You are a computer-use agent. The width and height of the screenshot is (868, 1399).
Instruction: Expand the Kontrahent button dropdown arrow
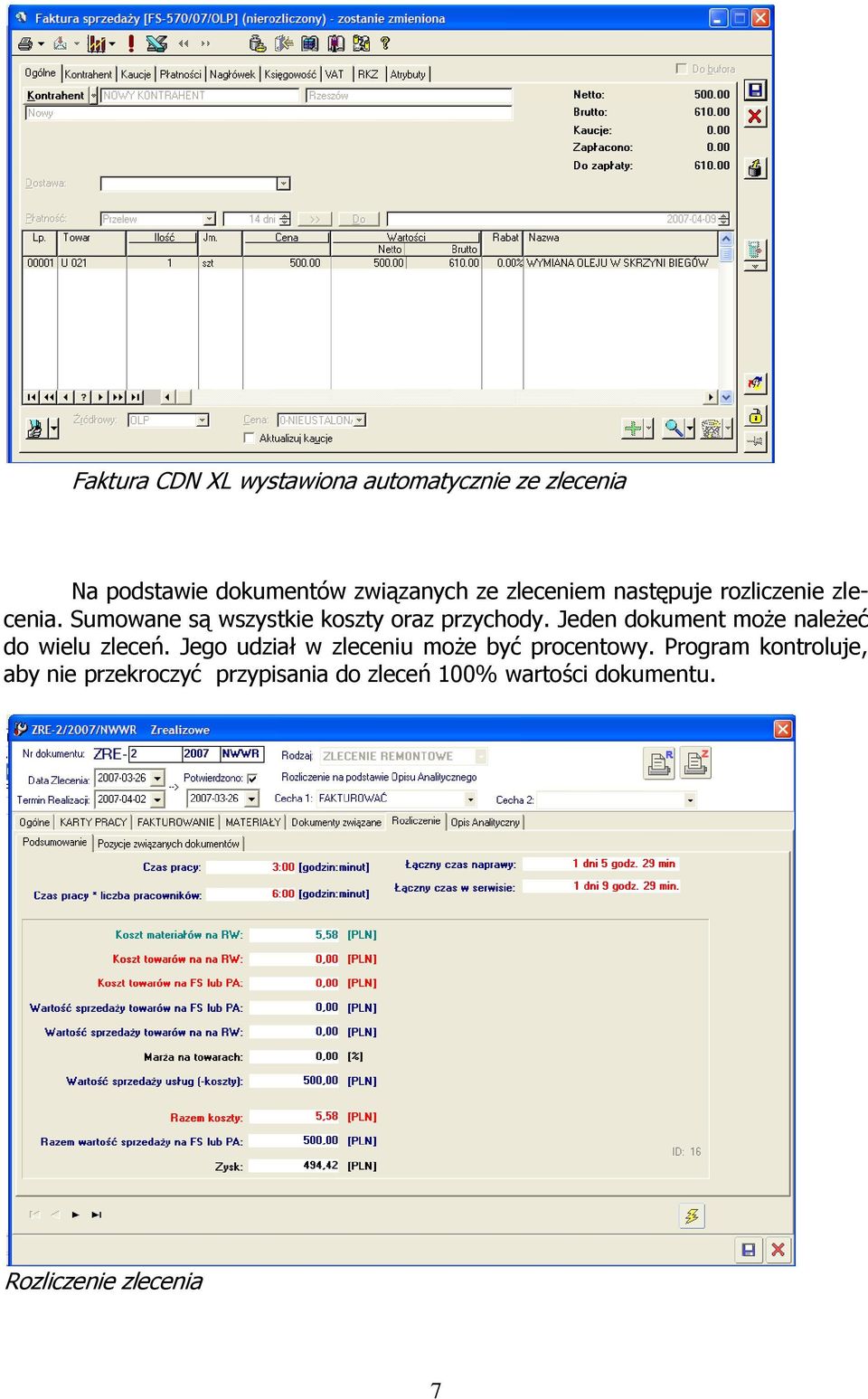(93, 96)
